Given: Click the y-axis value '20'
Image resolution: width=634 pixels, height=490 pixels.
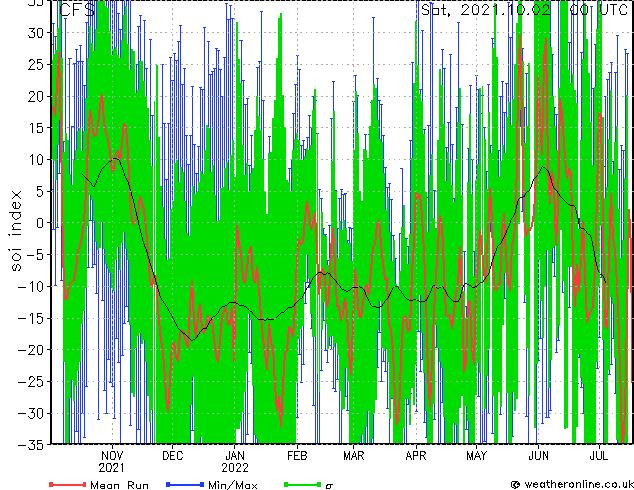Looking at the screenshot, I should pyautogui.click(x=36, y=96).
